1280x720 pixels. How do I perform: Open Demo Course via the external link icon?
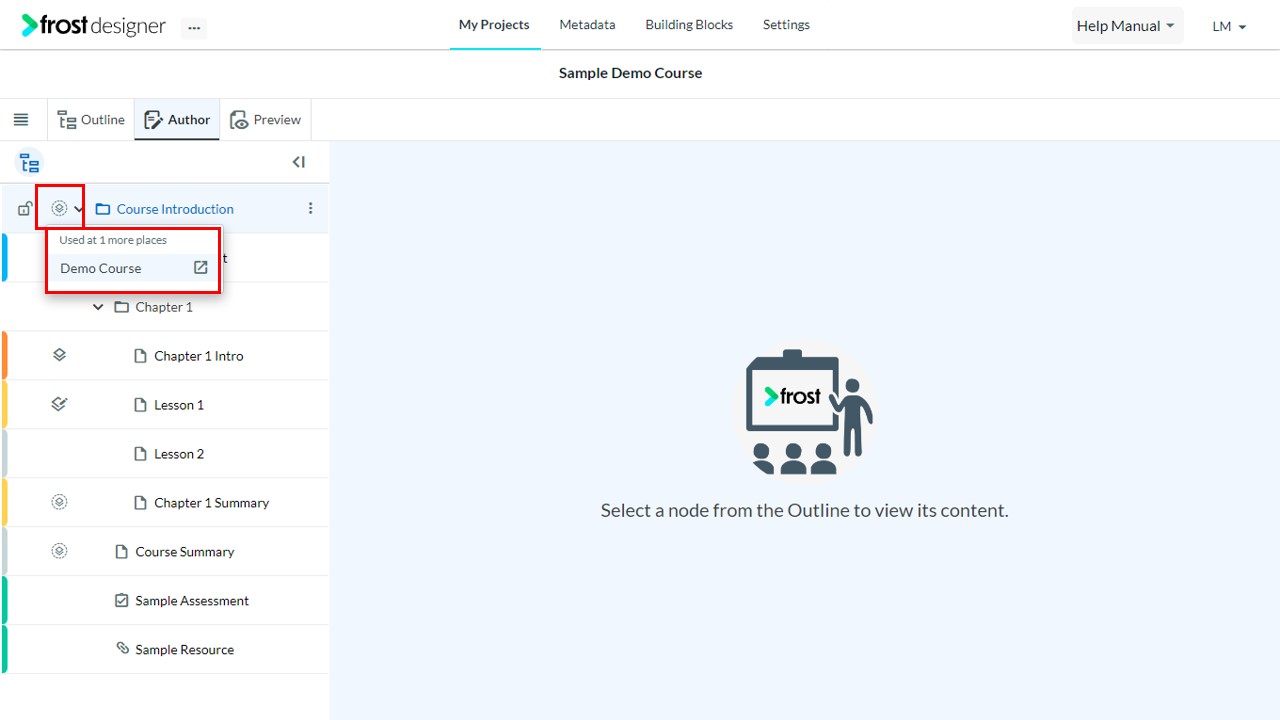(201, 267)
